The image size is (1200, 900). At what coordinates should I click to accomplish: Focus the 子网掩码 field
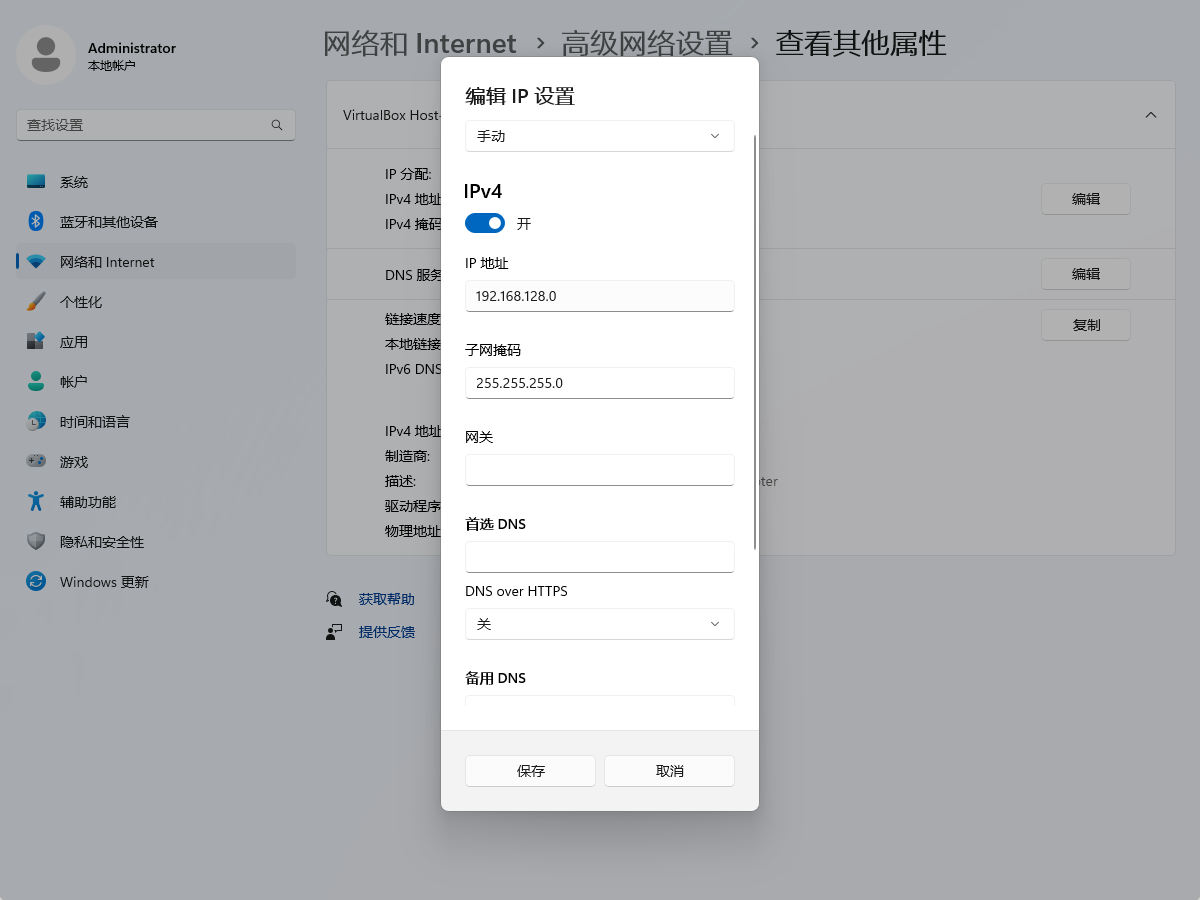tap(600, 383)
